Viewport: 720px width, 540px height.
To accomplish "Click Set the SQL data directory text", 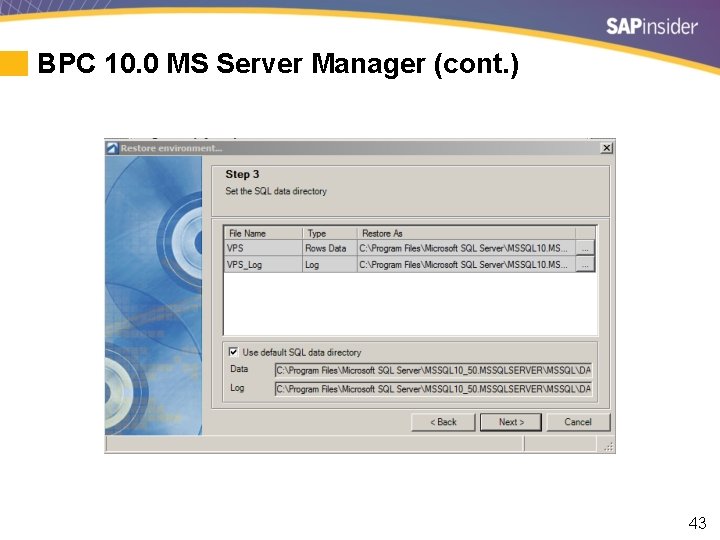I will coord(276,191).
